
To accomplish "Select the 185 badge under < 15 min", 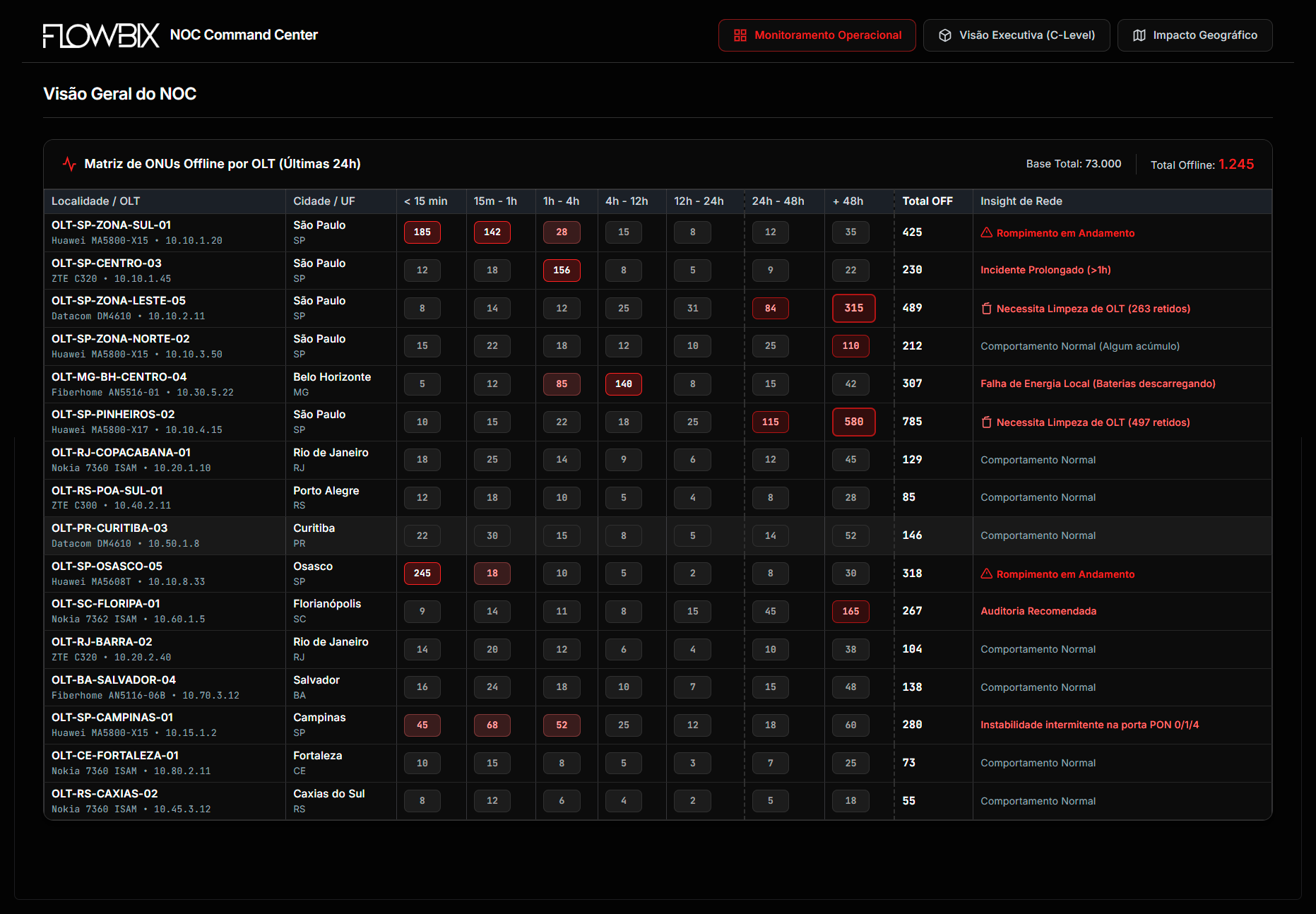I will pyautogui.click(x=422, y=232).
